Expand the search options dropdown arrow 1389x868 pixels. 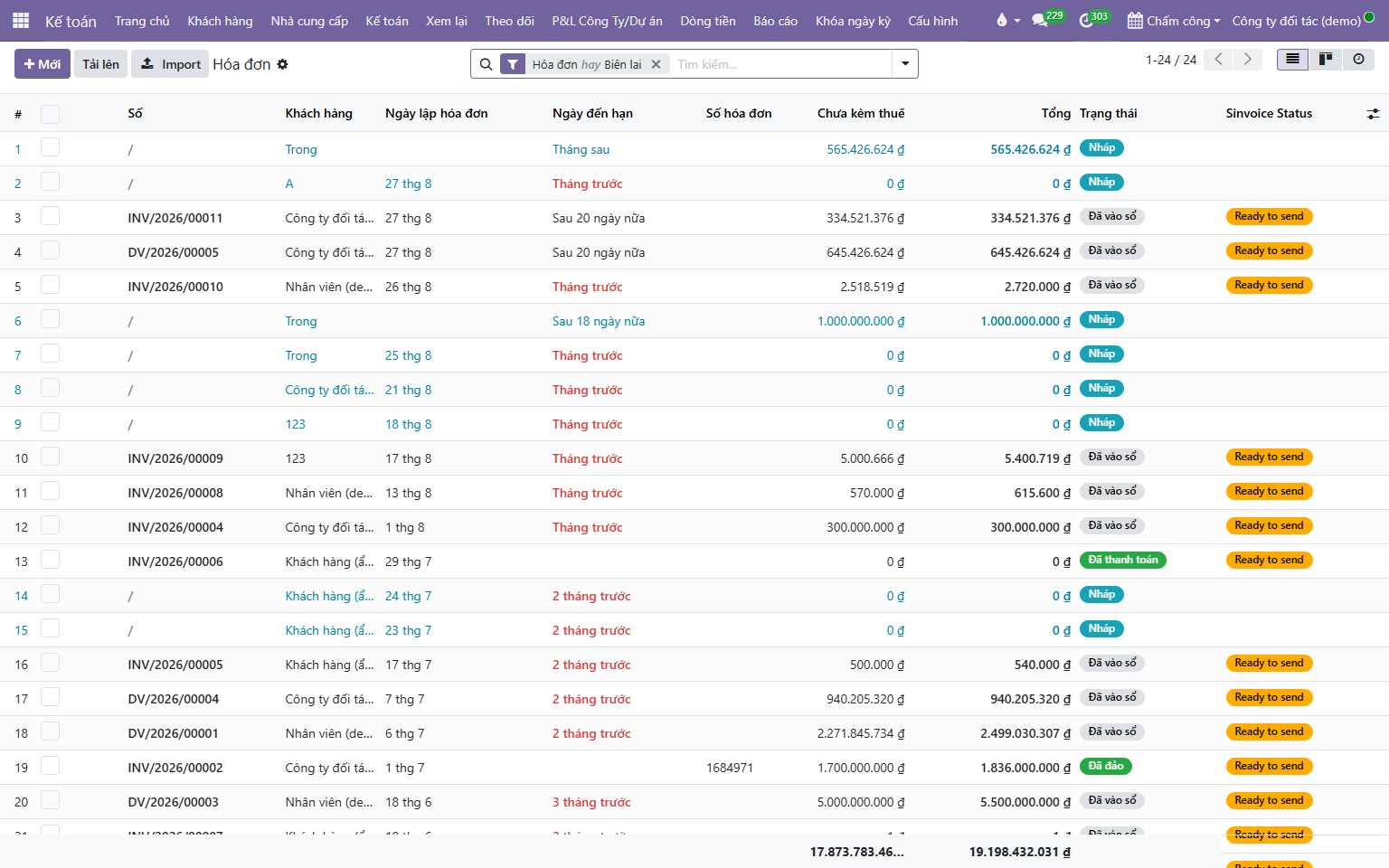[904, 64]
